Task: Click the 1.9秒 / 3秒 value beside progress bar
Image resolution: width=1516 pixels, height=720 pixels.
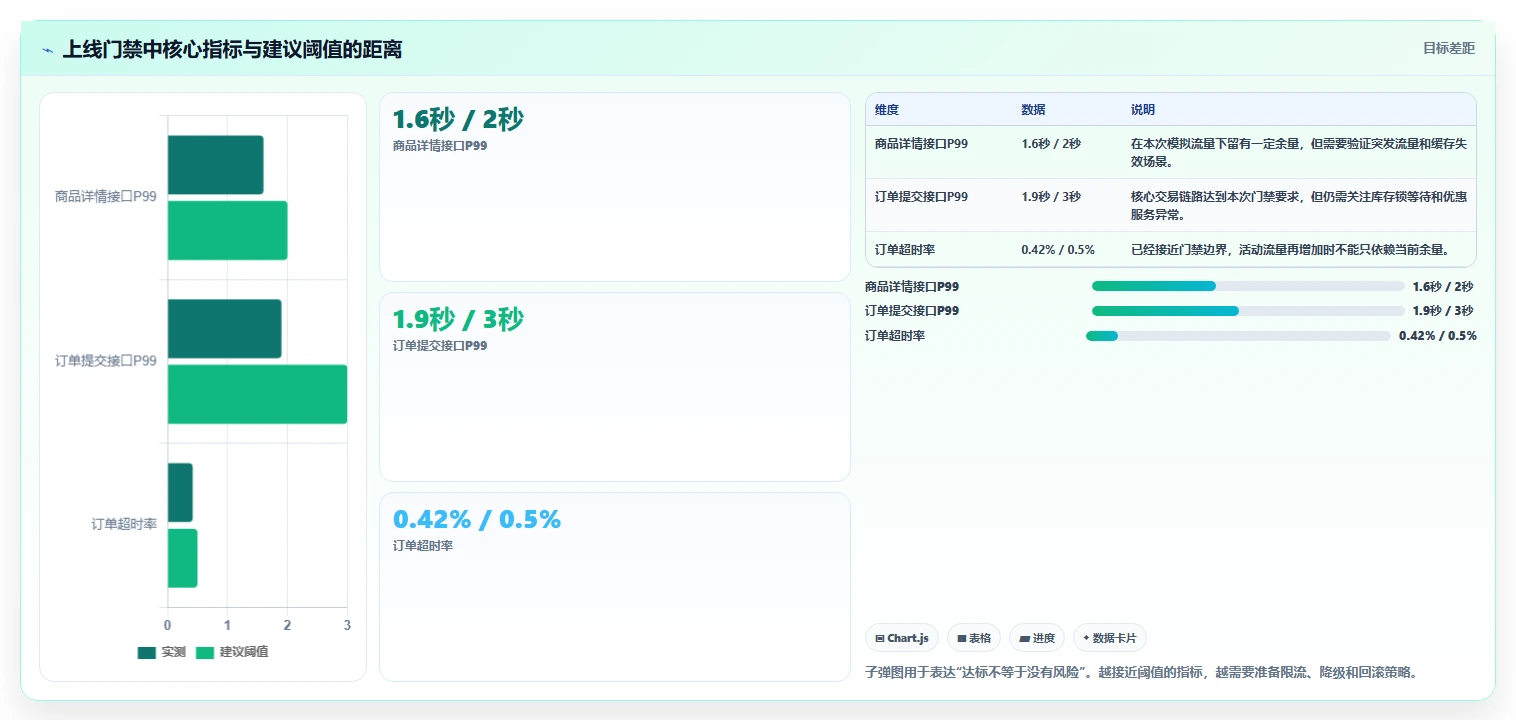Action: (1443, 311)
